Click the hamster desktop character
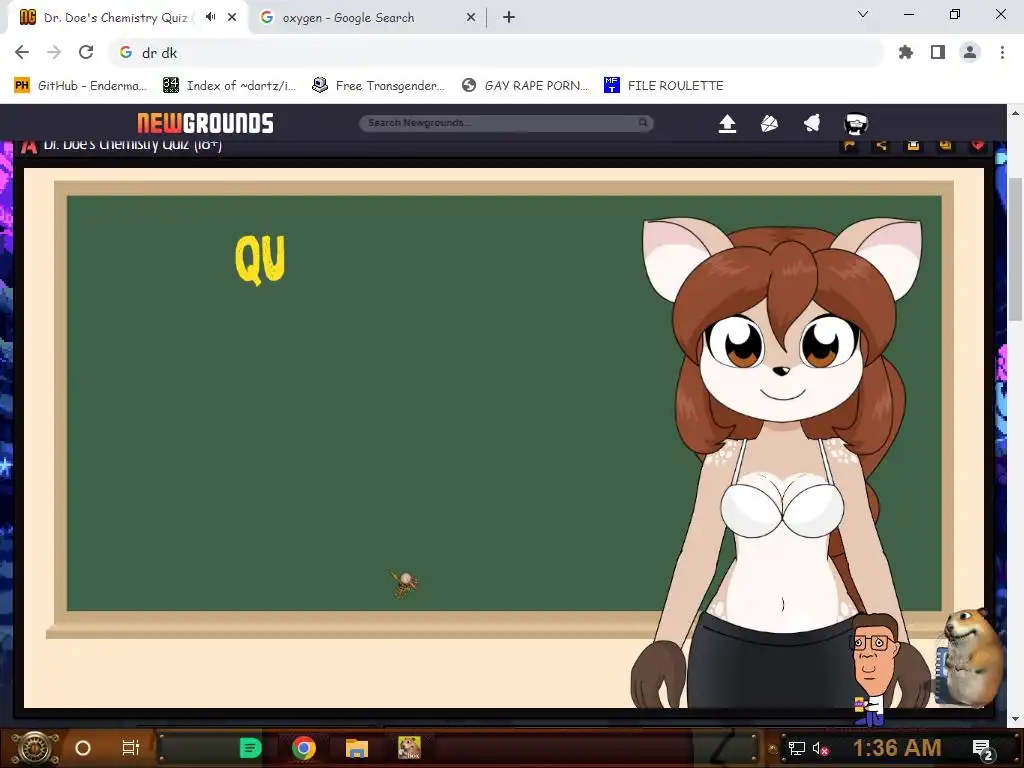Screen dimensions: 1024x768 970,658
